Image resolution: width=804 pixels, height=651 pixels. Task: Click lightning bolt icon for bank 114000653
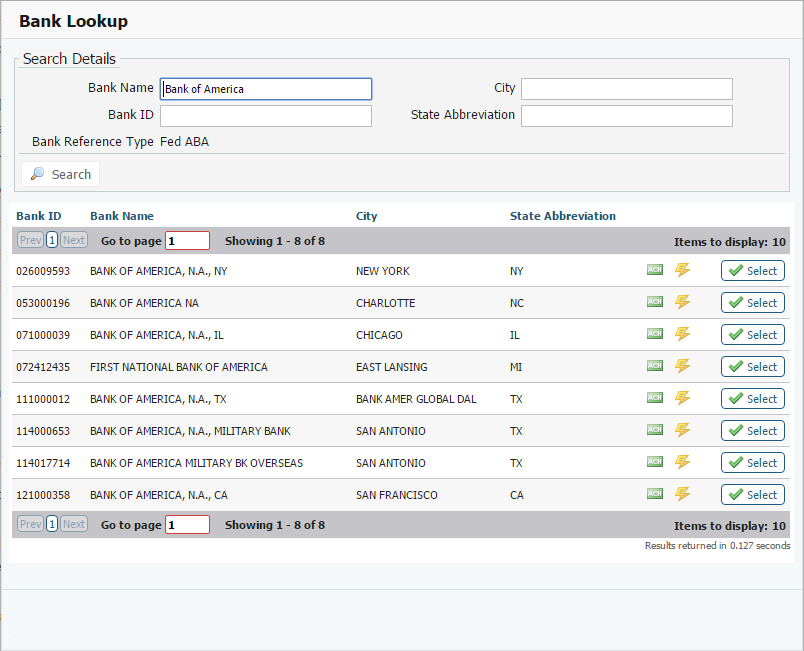682,430
